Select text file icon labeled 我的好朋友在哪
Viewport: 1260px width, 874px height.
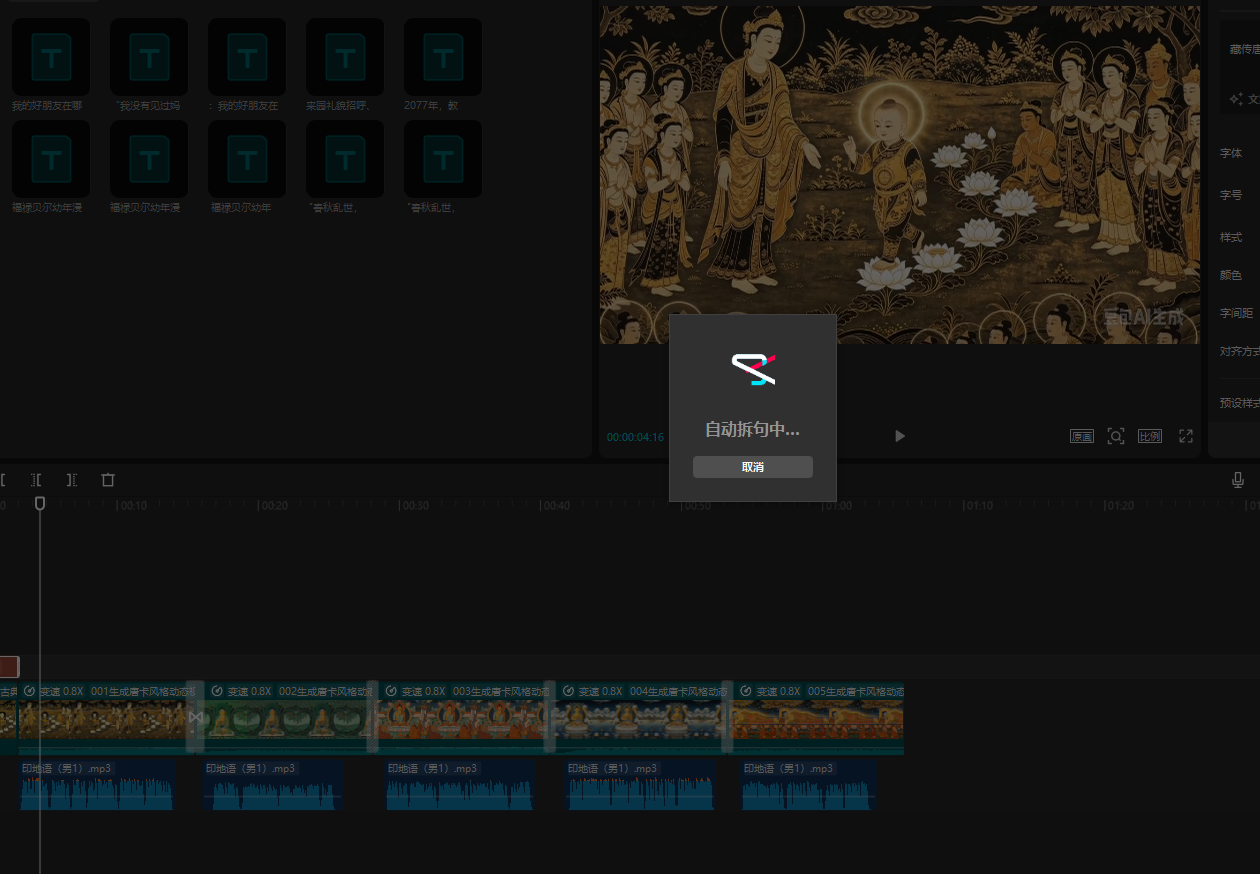[x=51, y=57]
